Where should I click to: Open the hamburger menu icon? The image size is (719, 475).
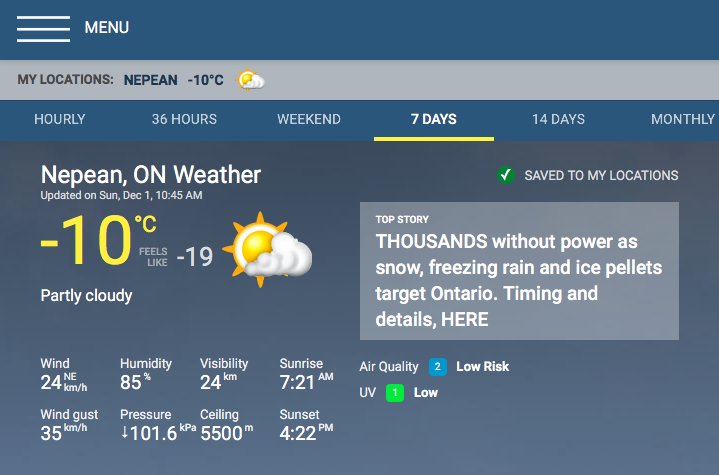[44, 28]
